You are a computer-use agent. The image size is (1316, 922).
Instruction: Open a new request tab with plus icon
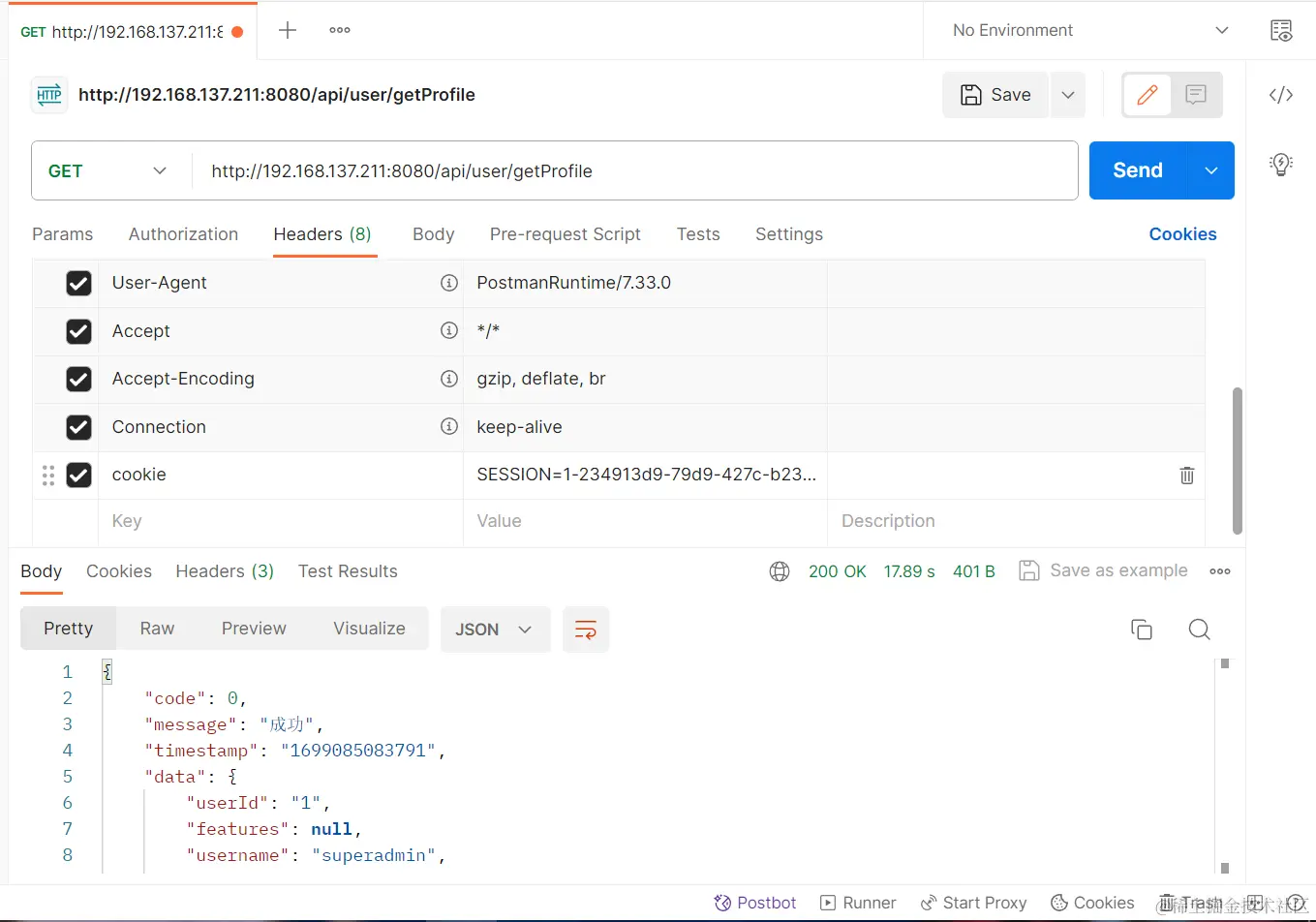(288, 30)
